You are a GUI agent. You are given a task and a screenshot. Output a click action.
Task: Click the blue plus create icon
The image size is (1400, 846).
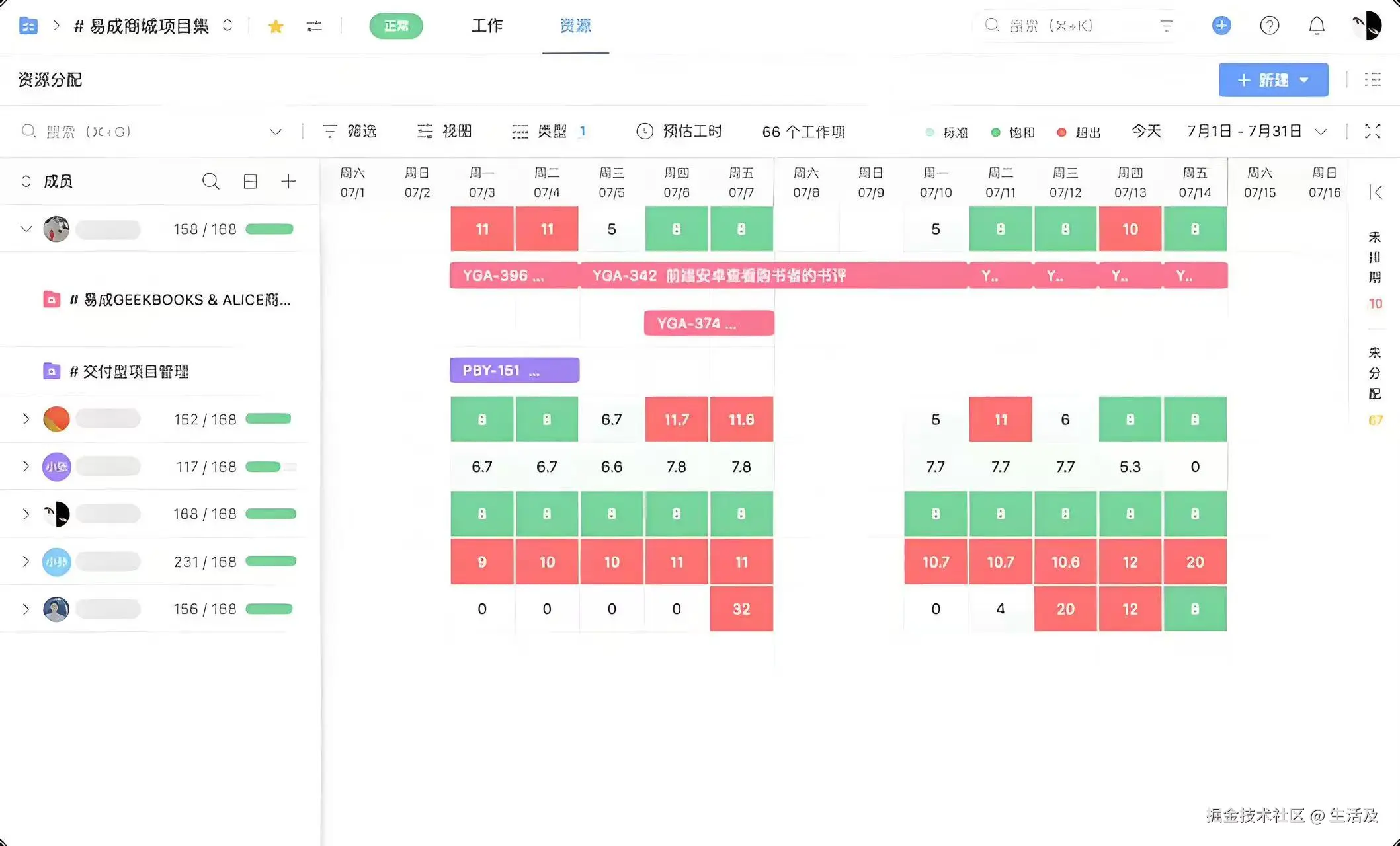1221,26
